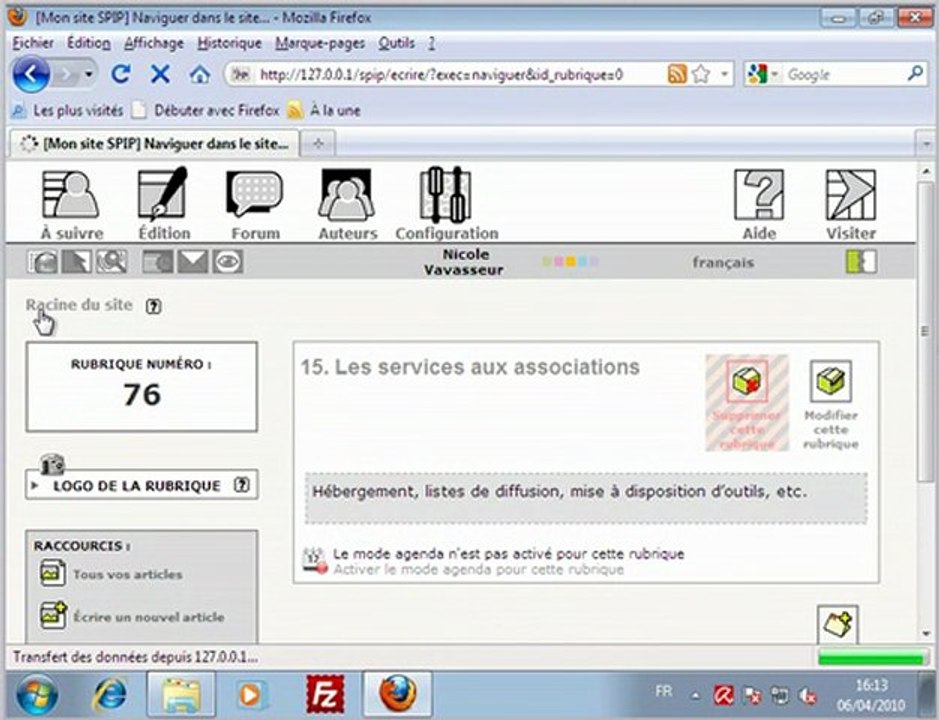The image size is (939, 720).
Task: Click the home page icon
Action: point(200,75)
